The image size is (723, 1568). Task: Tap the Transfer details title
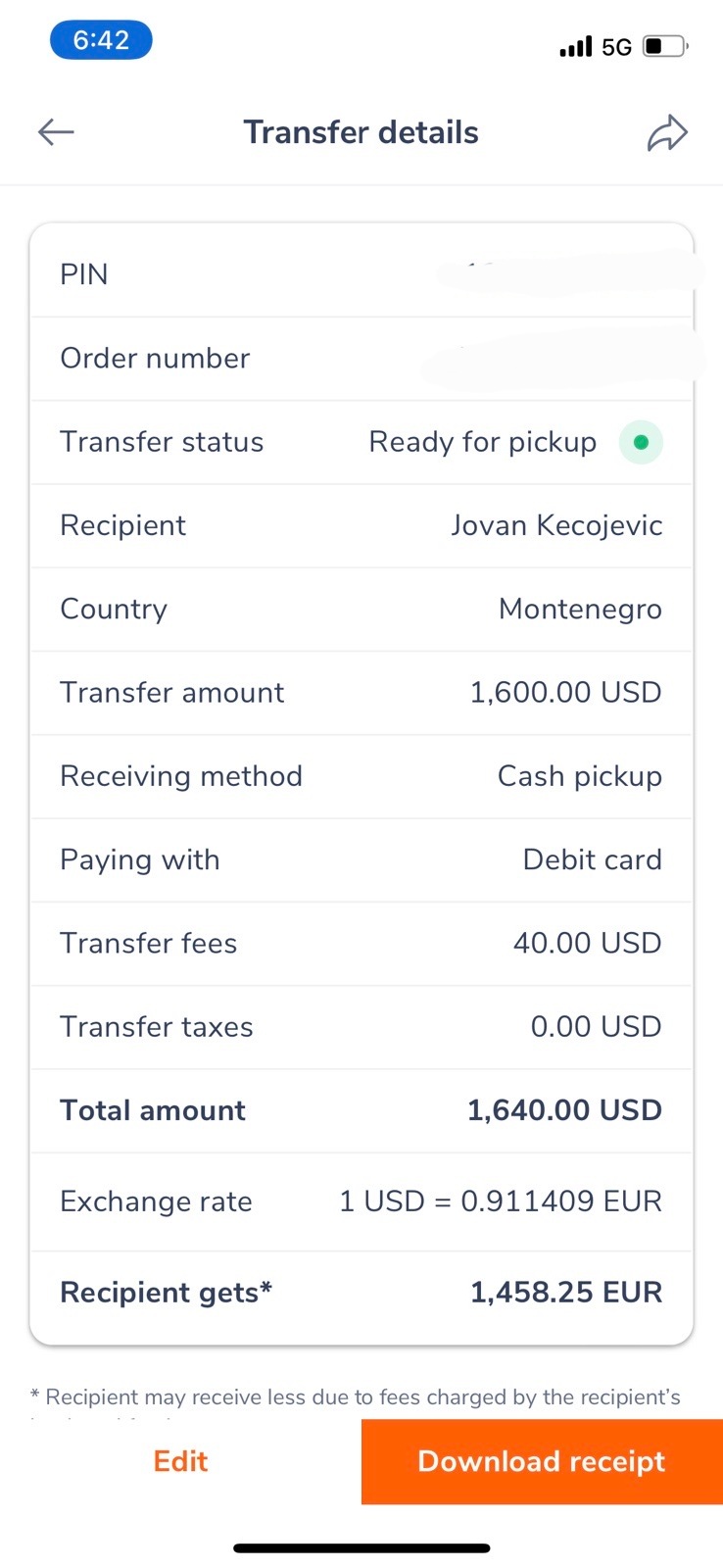[x=361, y=132]
